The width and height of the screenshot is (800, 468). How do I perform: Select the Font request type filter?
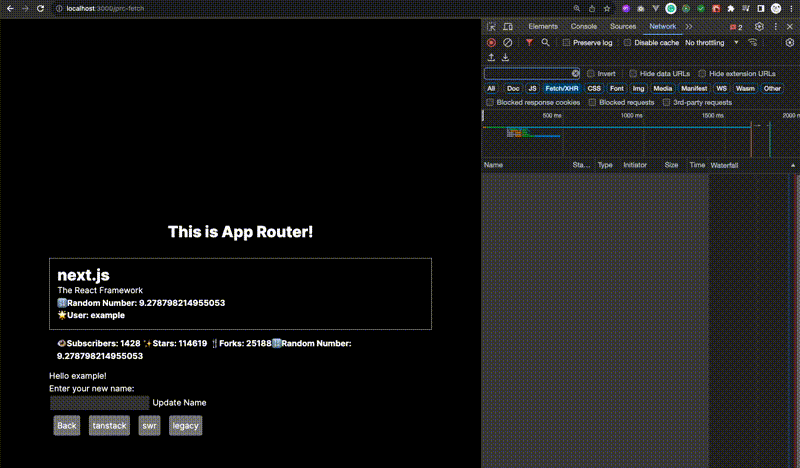pyautogui.click(x=616, y=88)
